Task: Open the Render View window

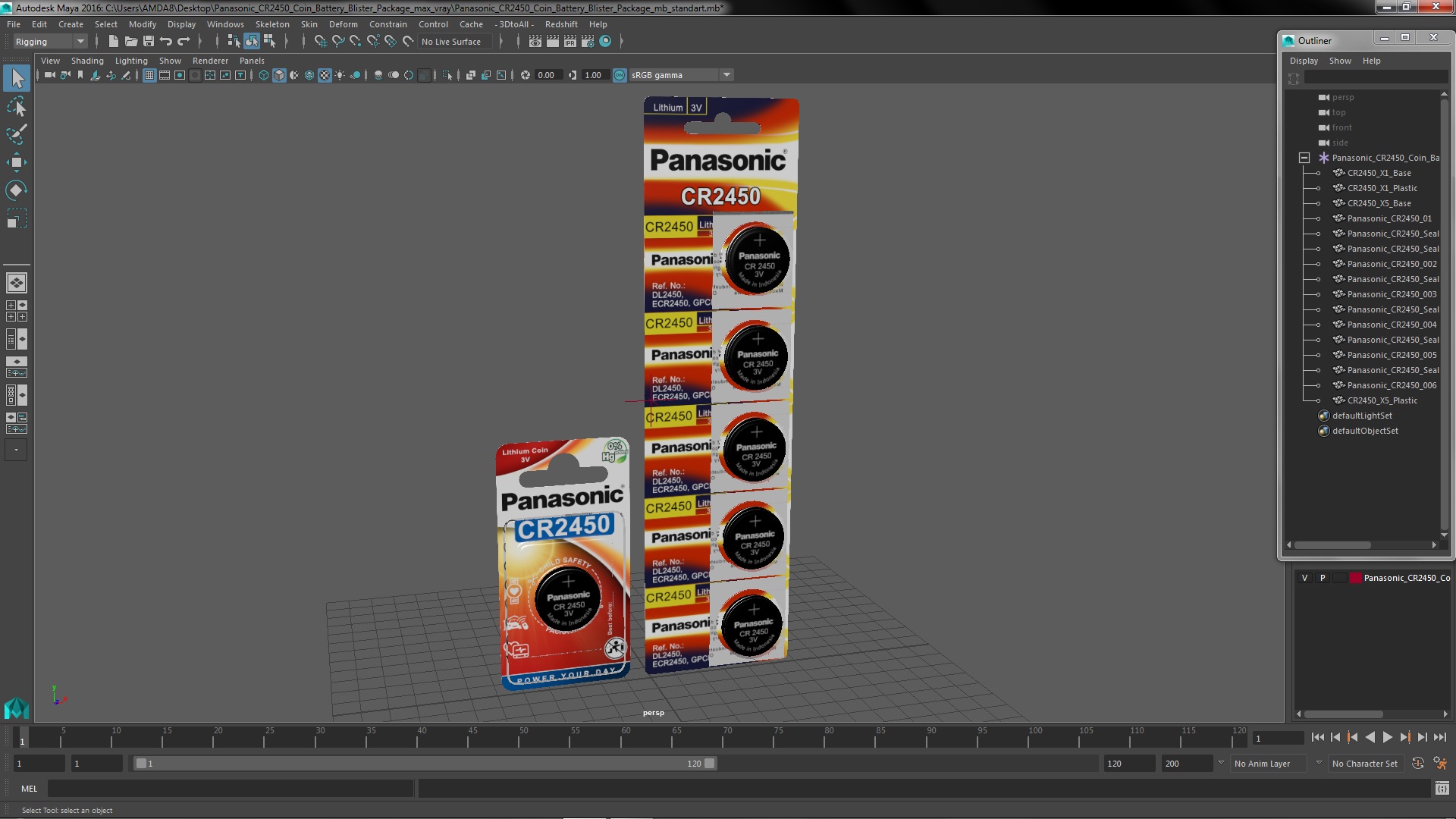Action: (x=535, y=42)
